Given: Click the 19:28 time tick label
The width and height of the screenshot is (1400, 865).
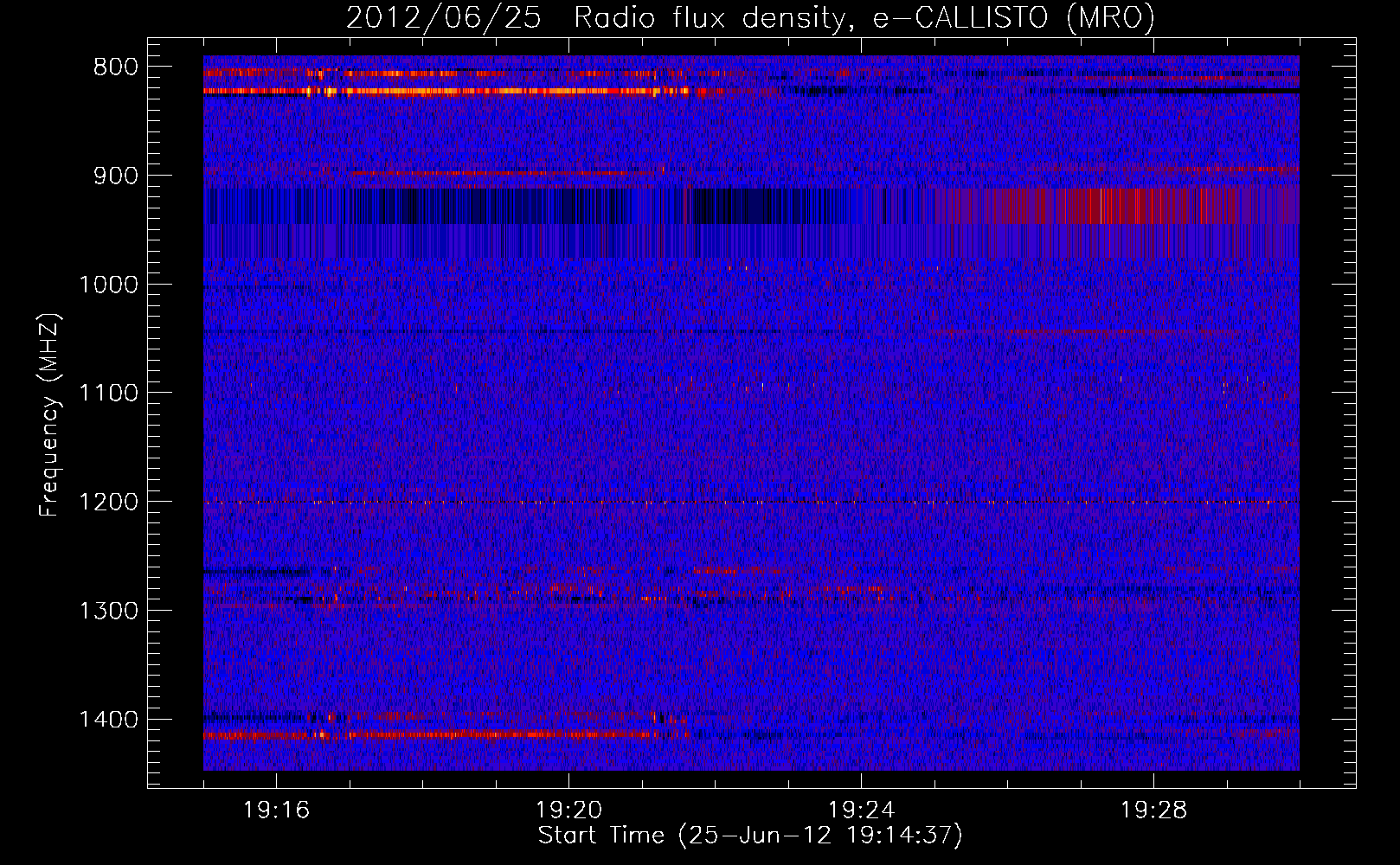Looking at the screenshot, I should [1153, 811].
